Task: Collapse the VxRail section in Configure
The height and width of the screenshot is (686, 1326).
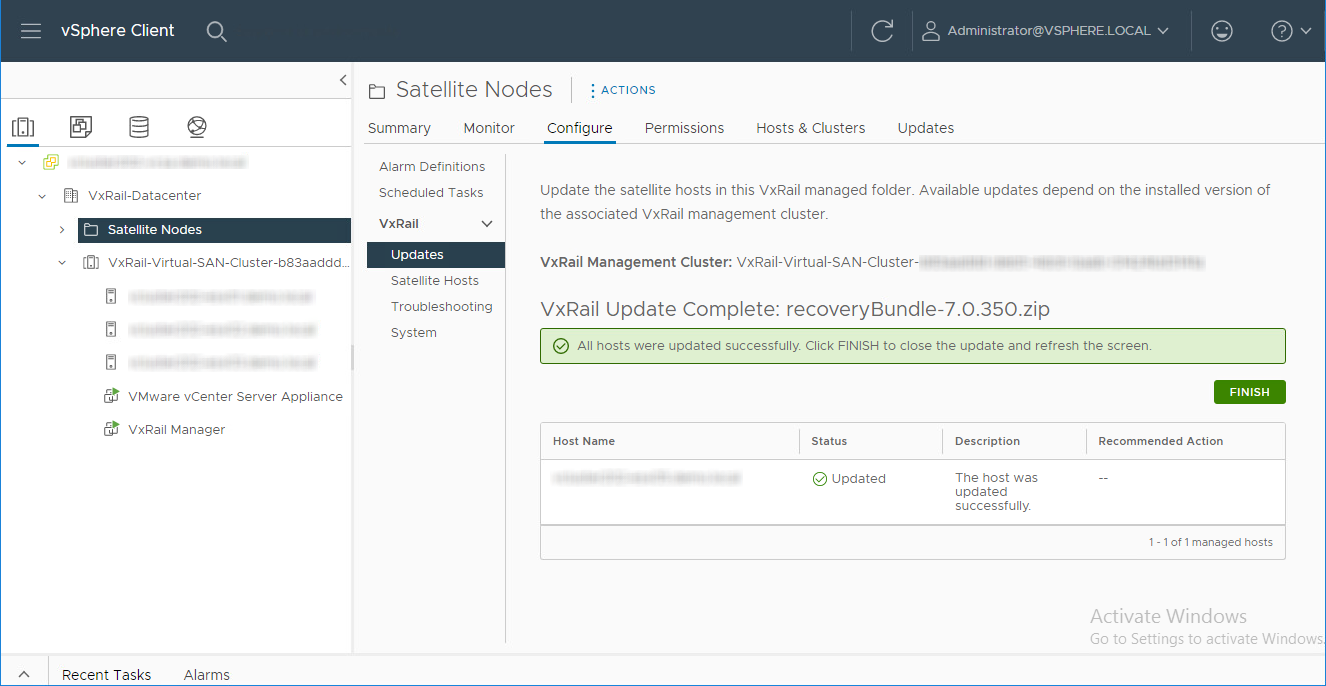Action: tap(487, 224)
